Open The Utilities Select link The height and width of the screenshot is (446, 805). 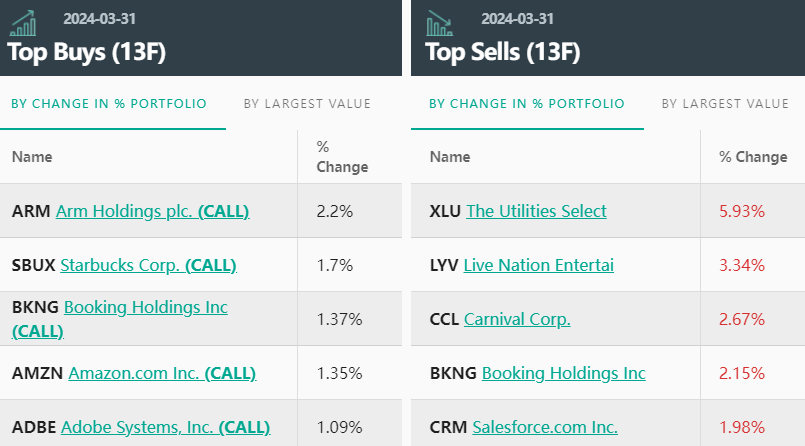tap(536, 211)
